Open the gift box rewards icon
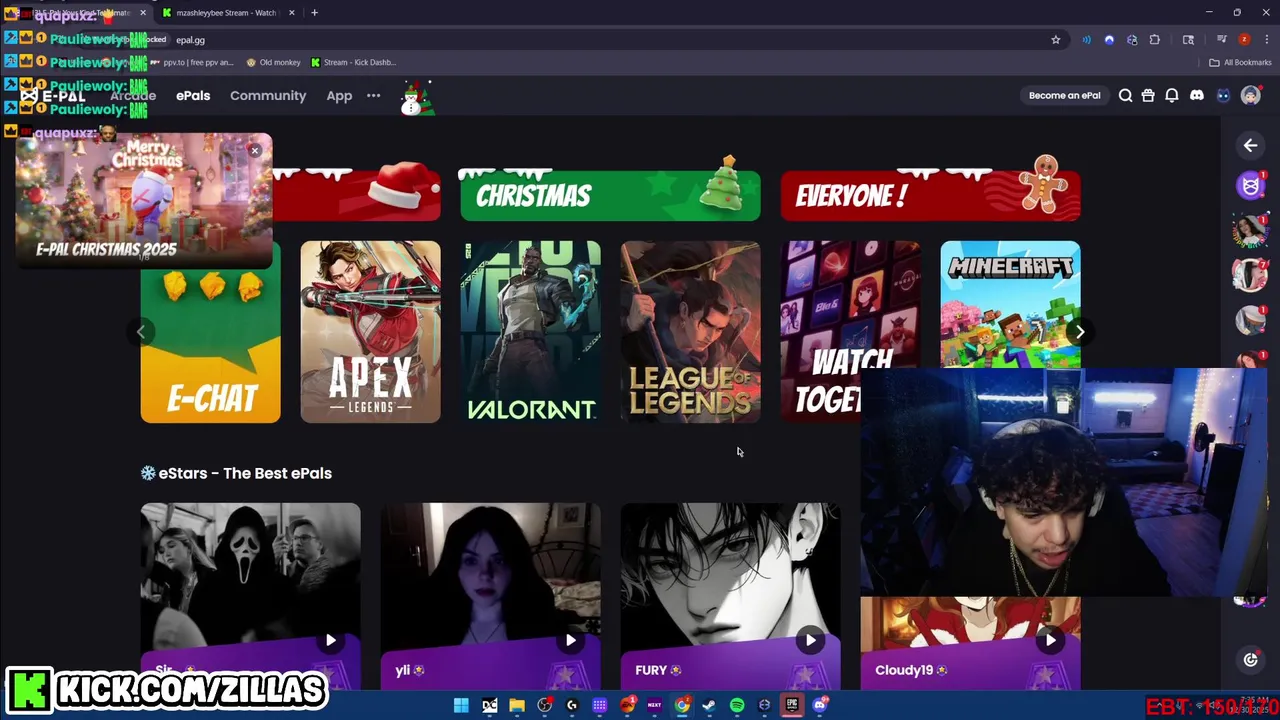Image resolution: width=1280 pixels, height=720 pixels. (1148, 96)
